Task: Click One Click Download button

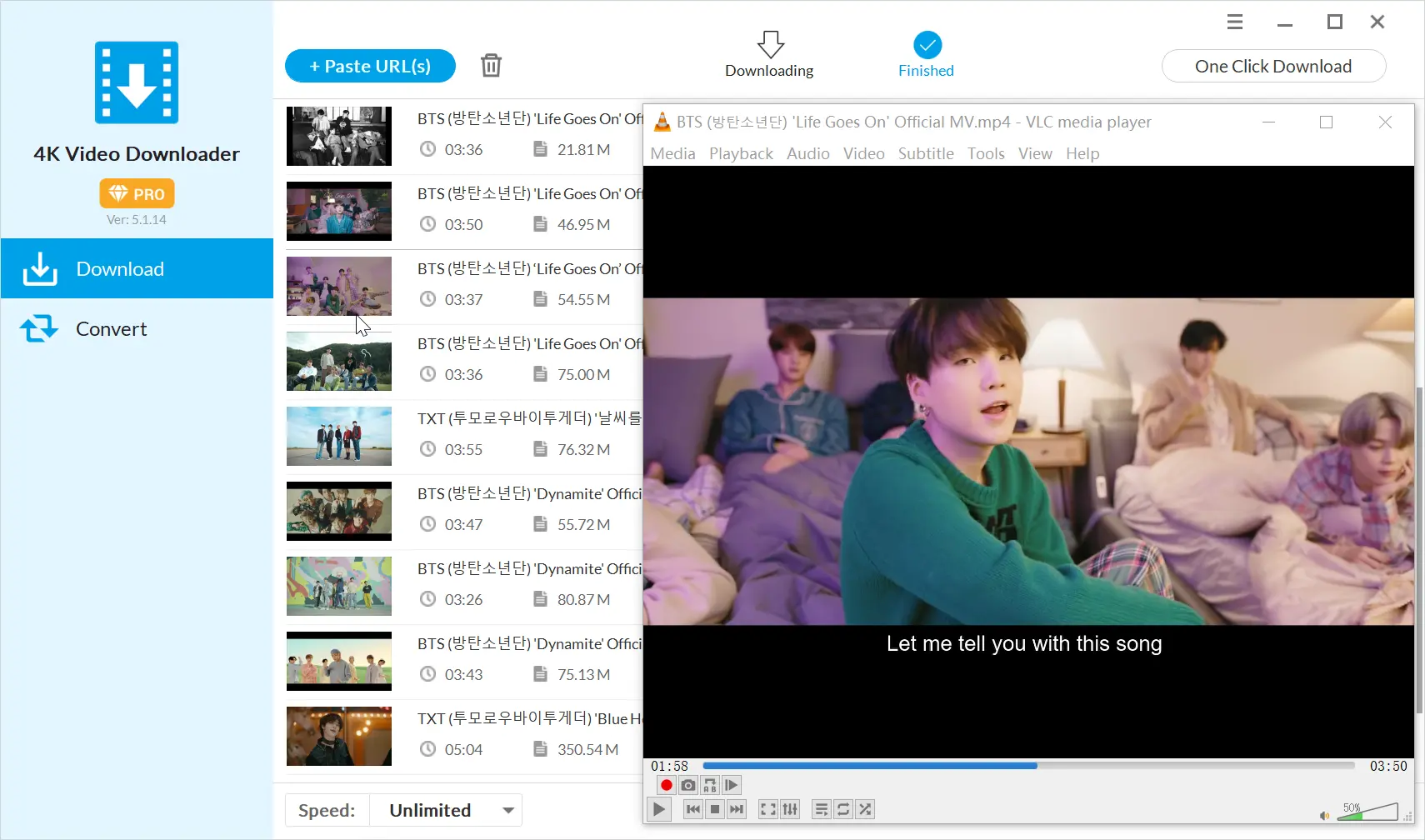Action: coord(1273,66)
